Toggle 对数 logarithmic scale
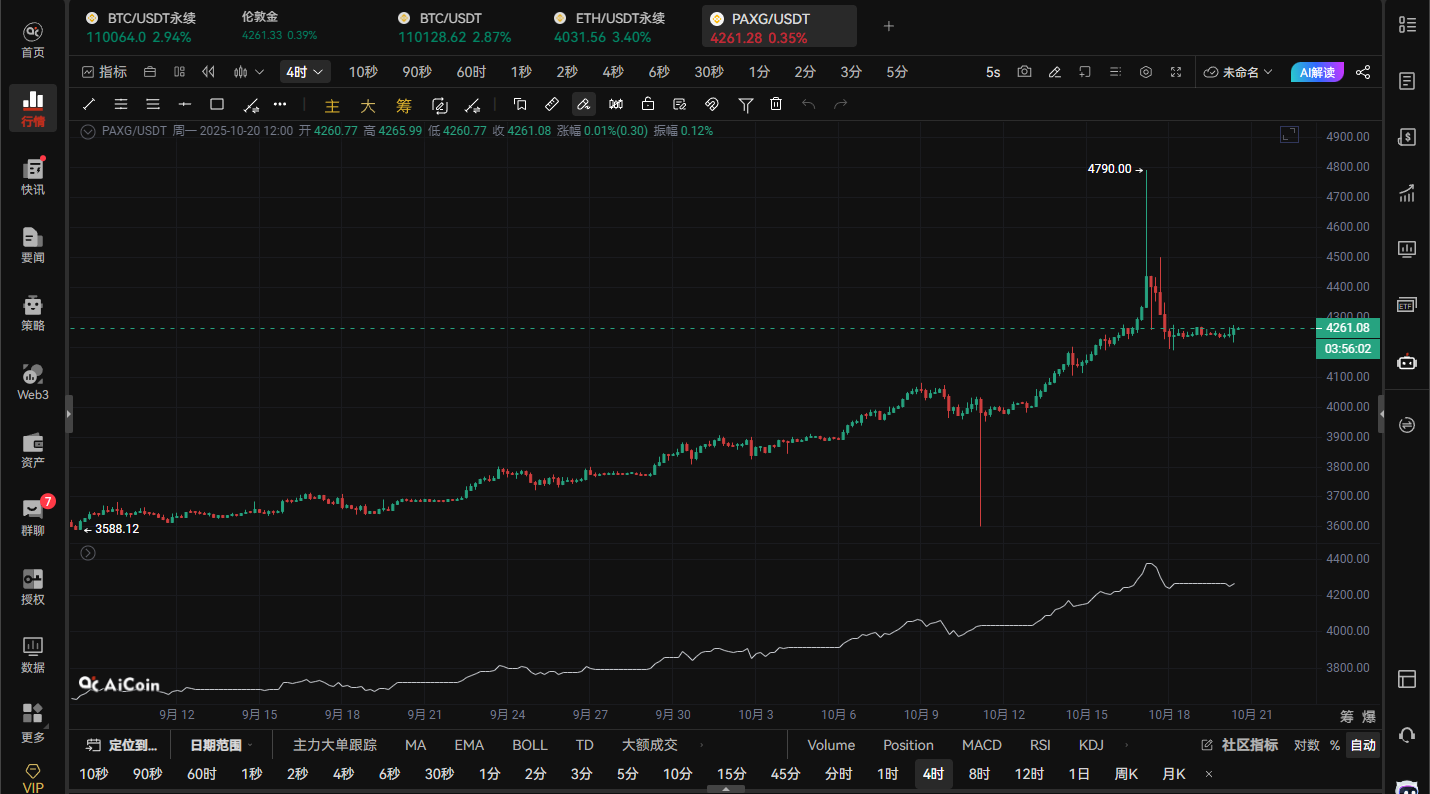Image resolution: width=1430 pixels, height=794 pixels. coord(1306,745)
